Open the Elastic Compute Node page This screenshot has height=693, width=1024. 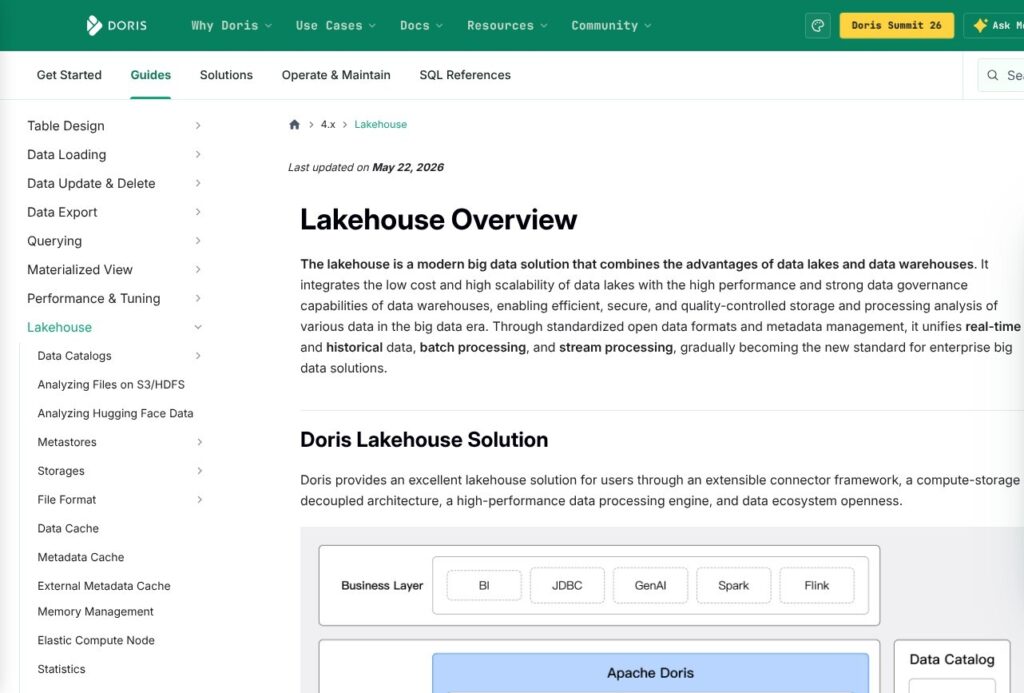(x=96, y=640)
